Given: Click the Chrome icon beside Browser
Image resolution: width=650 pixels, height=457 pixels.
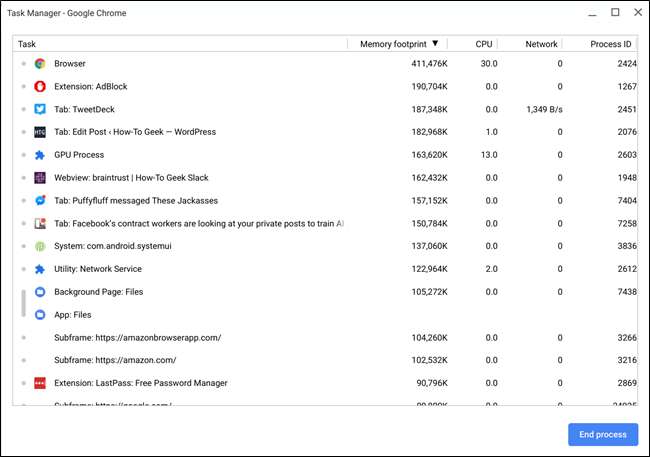Looking at the screenshot, I should pos(40,63).
